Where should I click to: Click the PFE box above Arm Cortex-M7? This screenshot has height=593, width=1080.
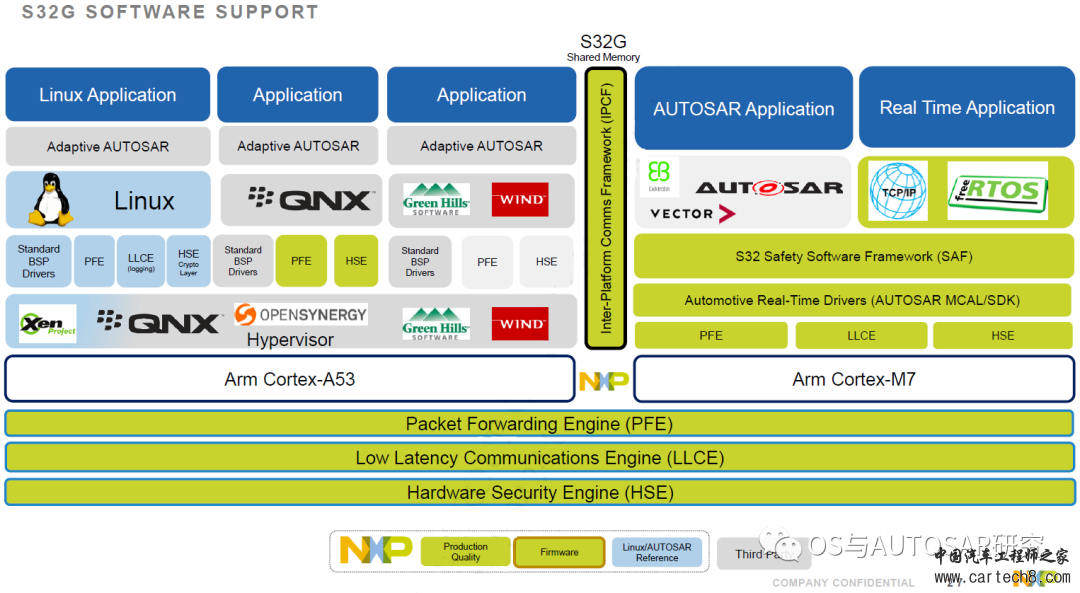(x=711, y=335)
